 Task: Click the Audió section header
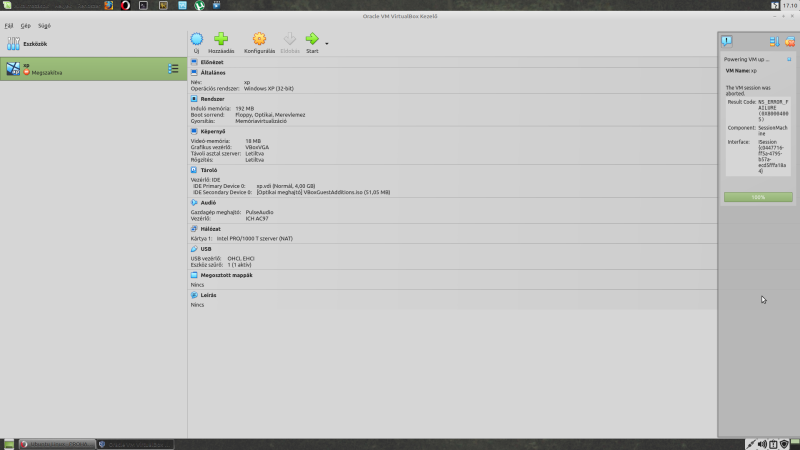point(208,203)
